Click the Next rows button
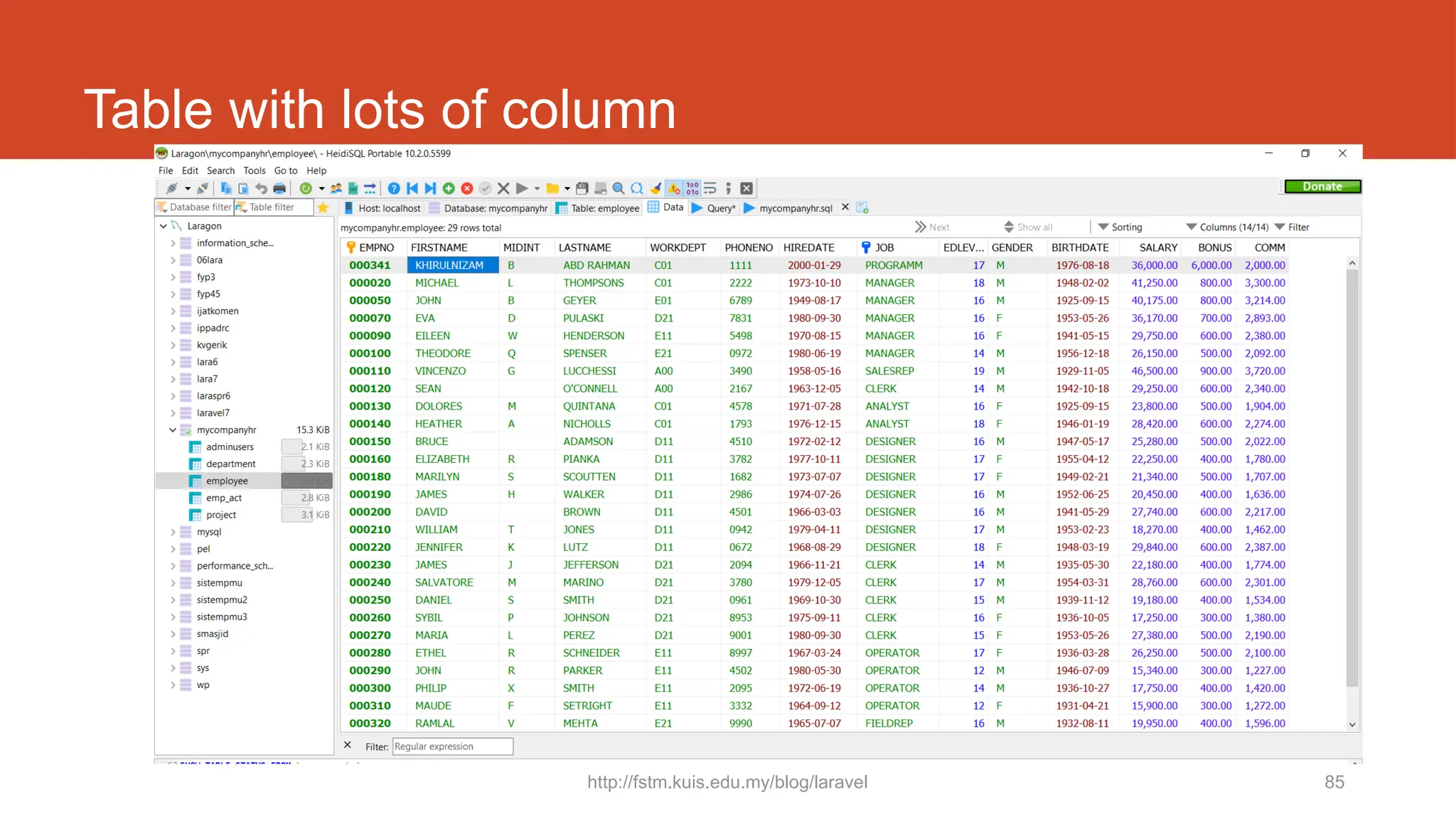The image size is (1456, 819). 932,227
